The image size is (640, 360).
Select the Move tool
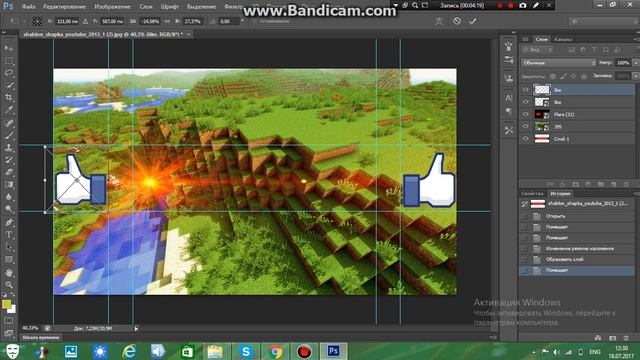tap(9, 48)
